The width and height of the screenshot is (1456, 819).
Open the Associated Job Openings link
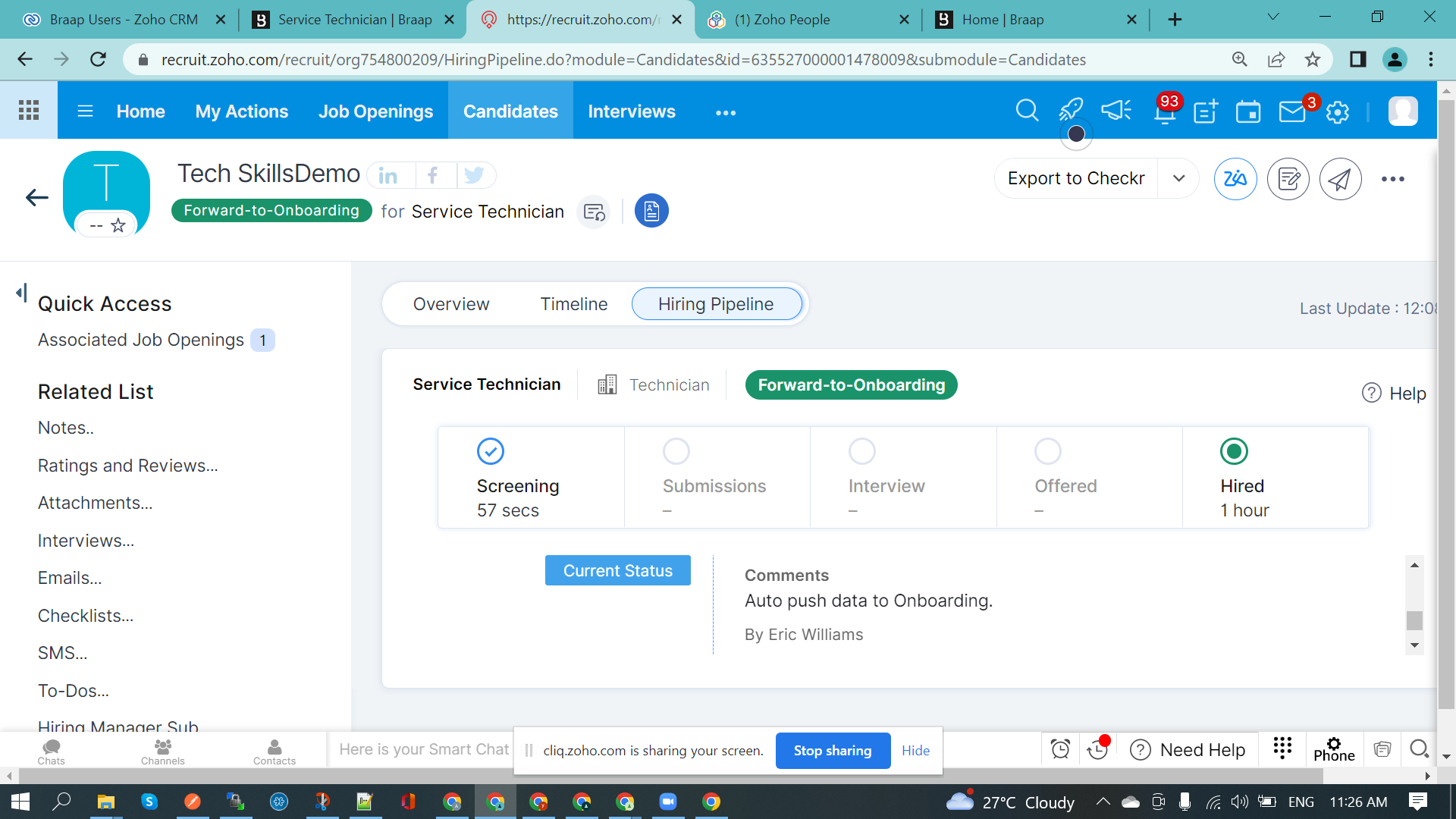[141, 340]
